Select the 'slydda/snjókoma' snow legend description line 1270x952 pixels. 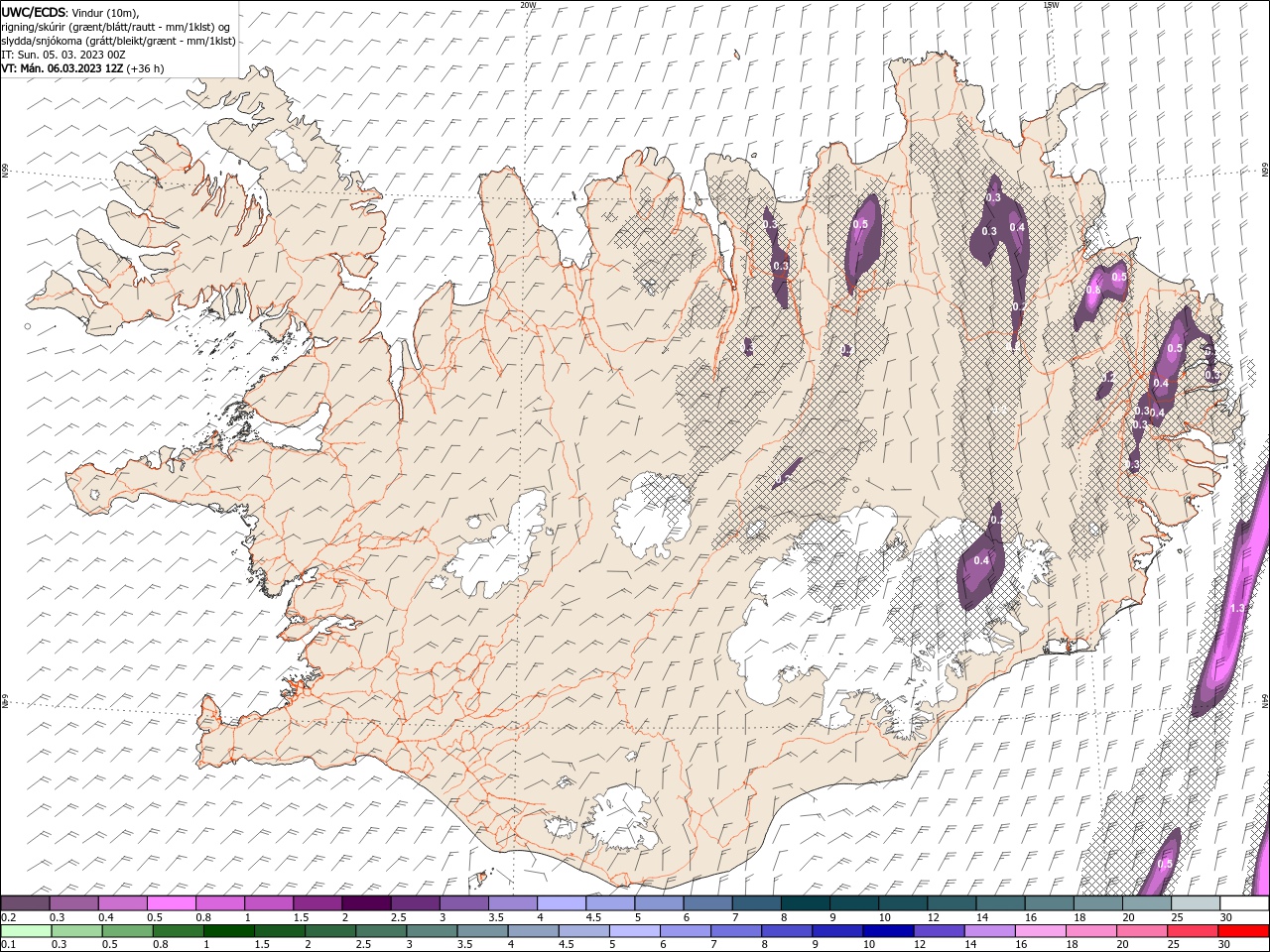119,41
